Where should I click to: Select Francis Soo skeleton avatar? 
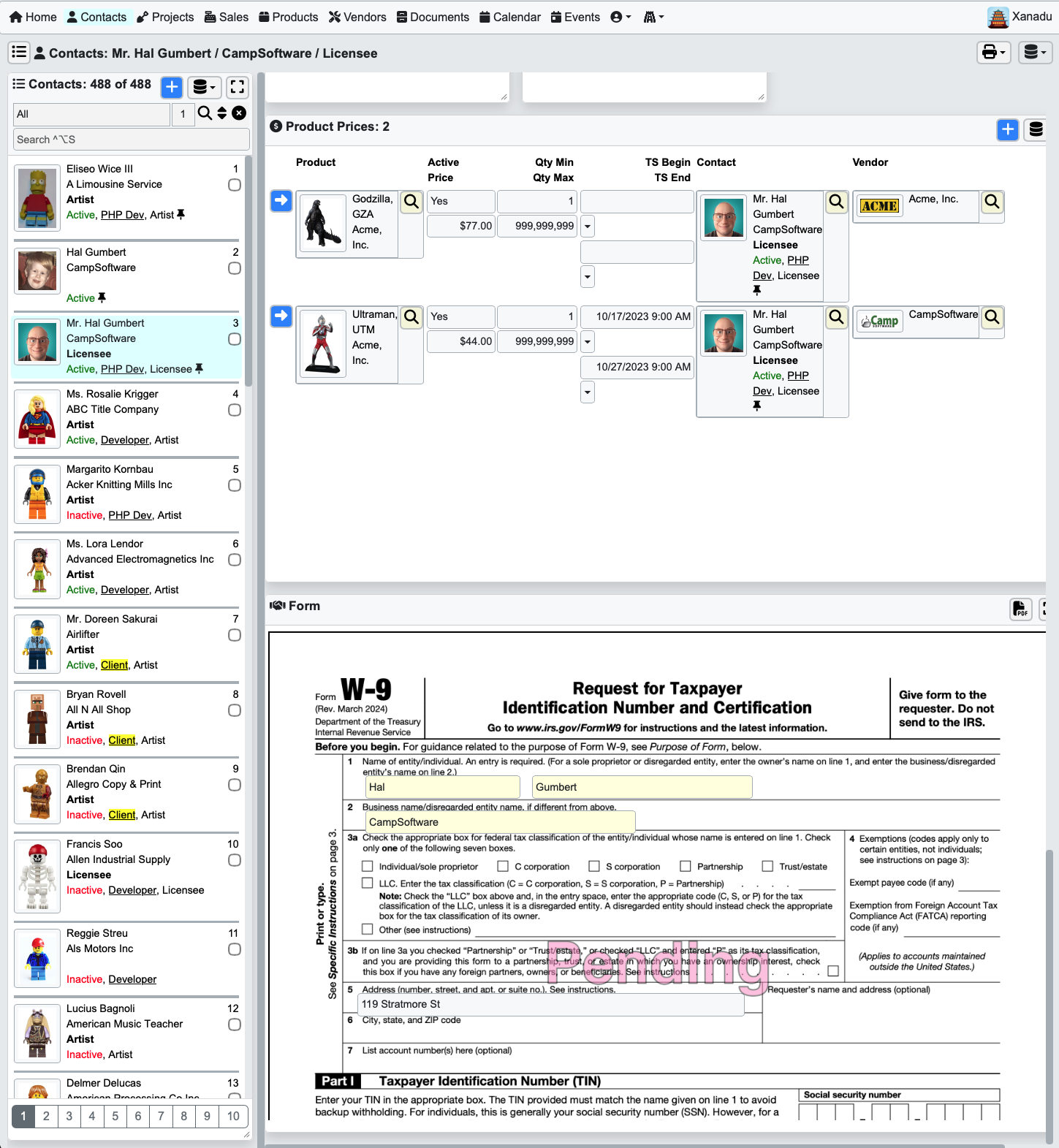click(37, 876)
